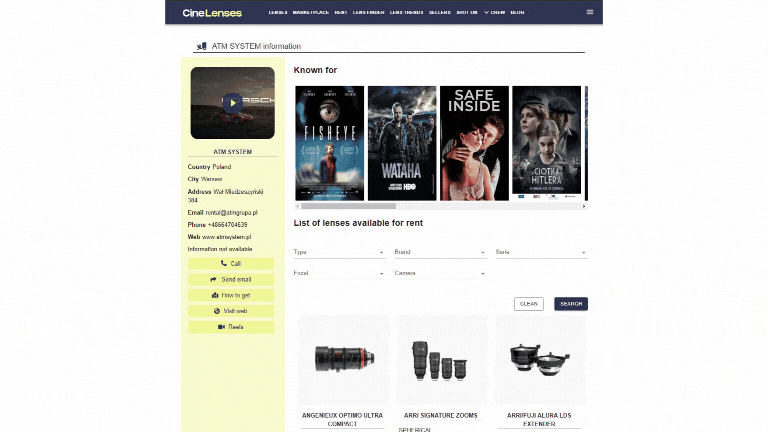Click the How to get directions button
Image resolution: width=768 pixels, height=432 pixels.
(230, 295)
